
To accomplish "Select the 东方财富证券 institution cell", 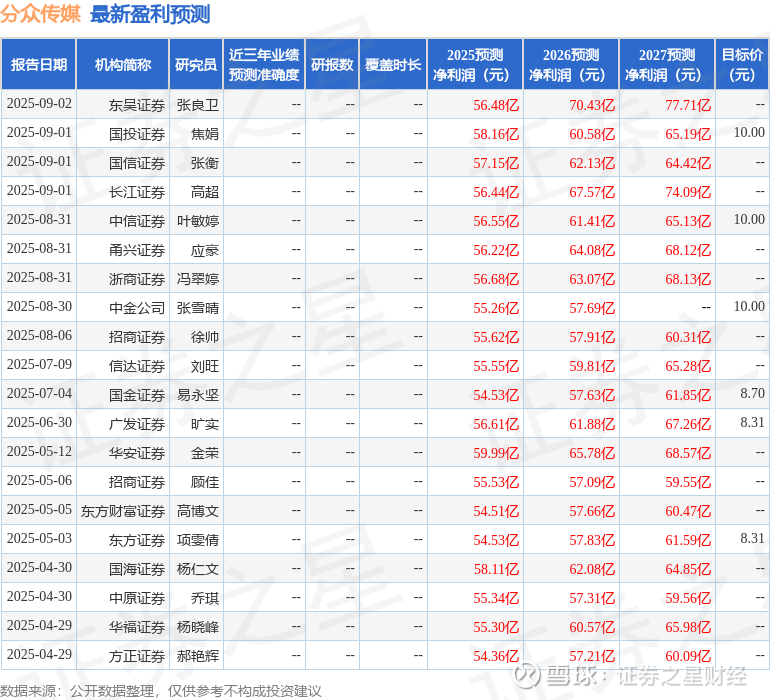I will pos(123,511).
